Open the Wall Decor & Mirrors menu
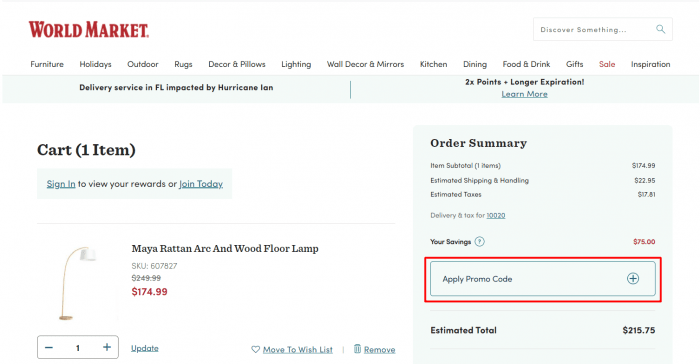Screen dimensions: 700x364 tap(365, 64)
